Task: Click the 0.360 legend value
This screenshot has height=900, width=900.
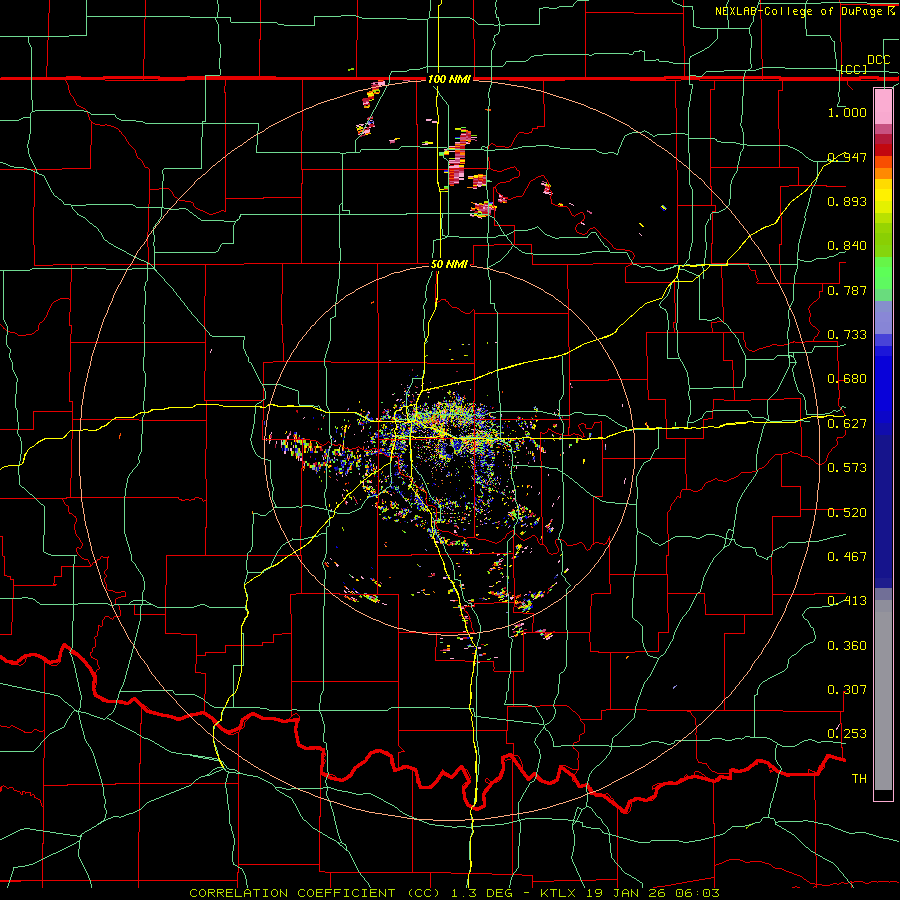Action: click(x=847, y=646)
